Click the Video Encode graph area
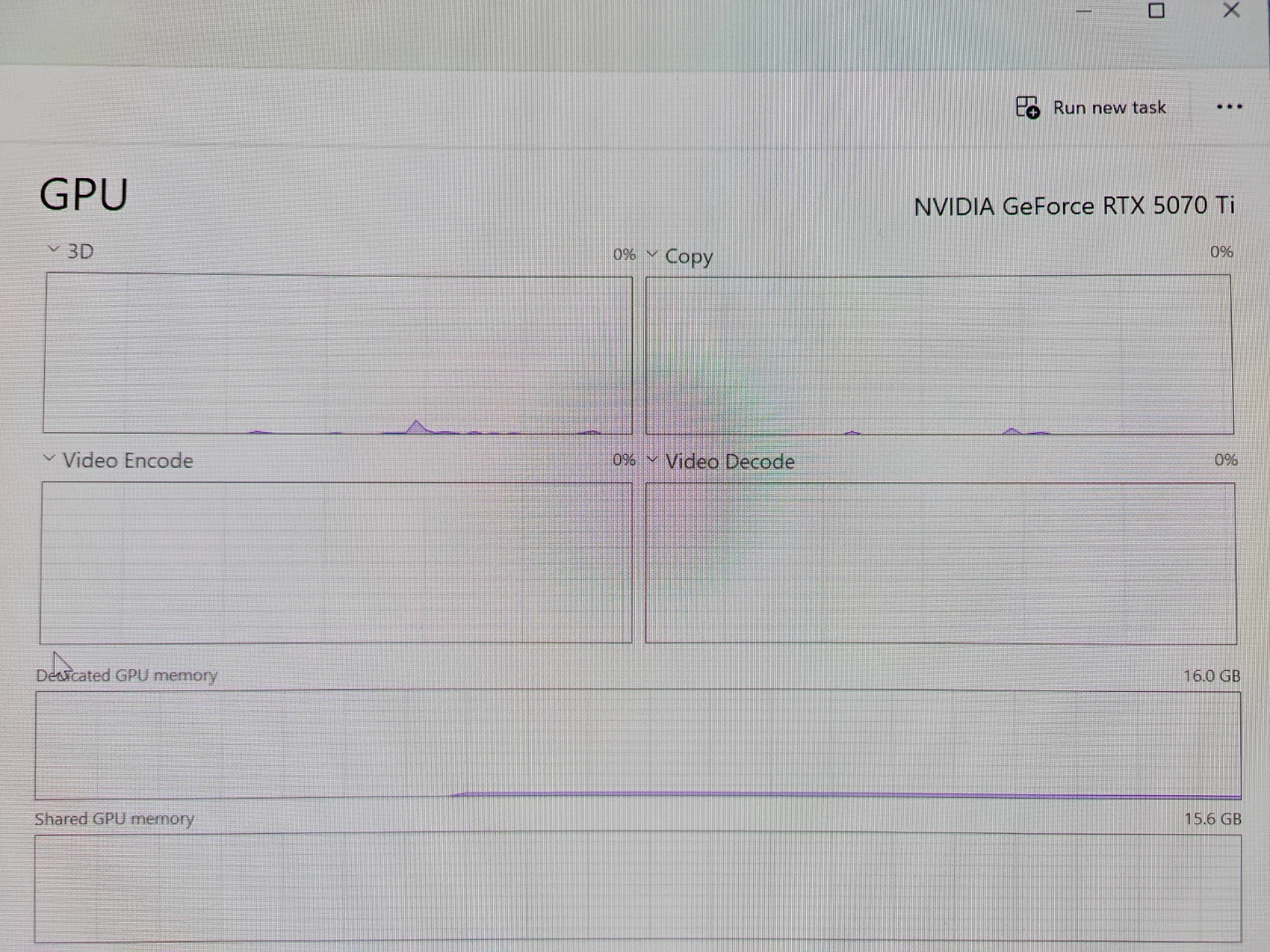The image size is (1270, 952). (336, 562)
